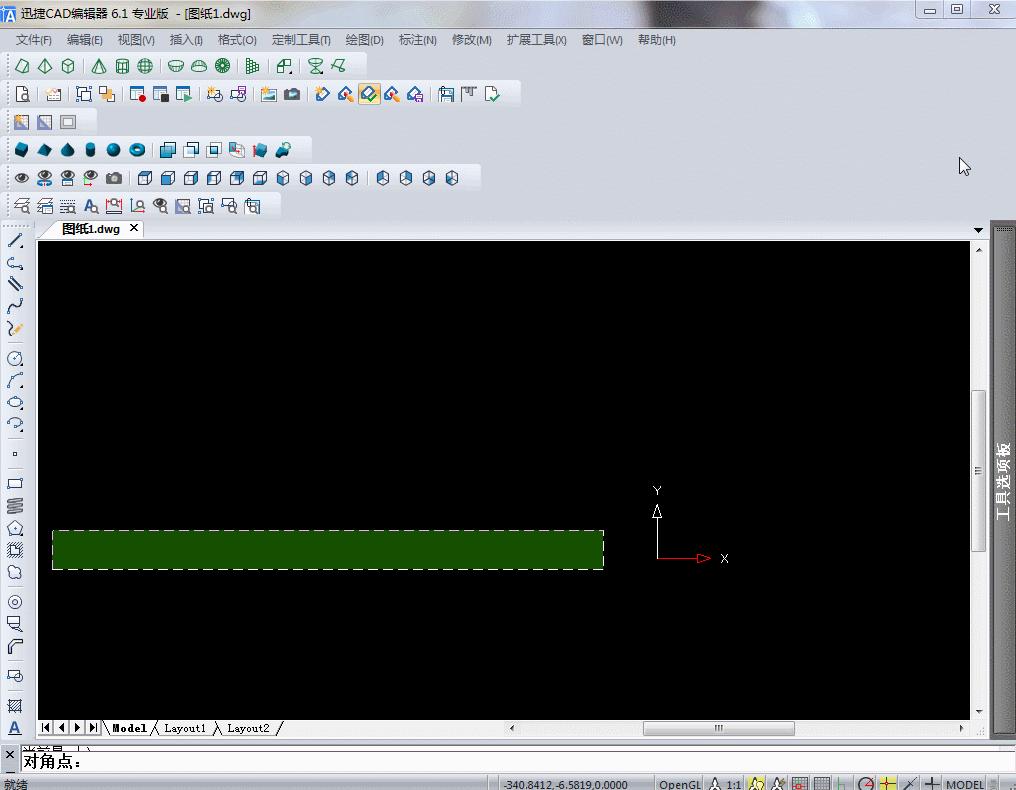This screenshot has height=790, width=1016.
Task: Switch to the Layout1 tab
Action: pyautogui.click(x=185, y=728)
